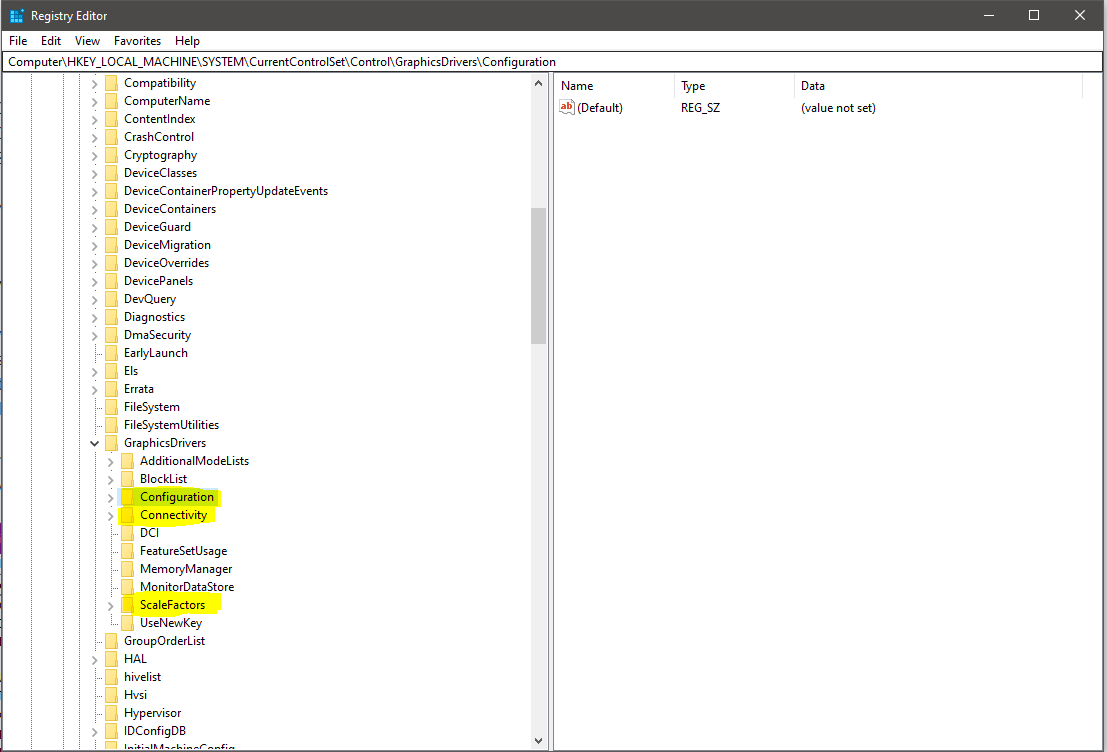This screenshot has height=752, width=1107.
Task: Select the DeviceMigration folder icon
Action: [112, 245]
